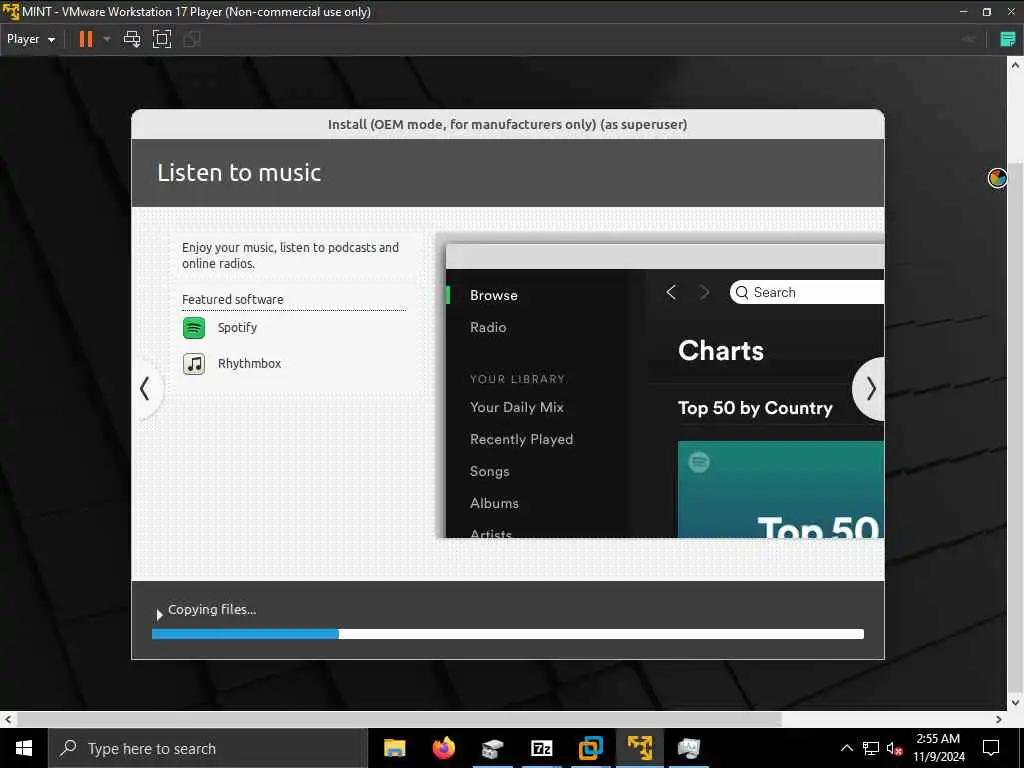
Task: Launch Firefox from the taskbar
Action: pyautogui.click(x=443, y=748)
